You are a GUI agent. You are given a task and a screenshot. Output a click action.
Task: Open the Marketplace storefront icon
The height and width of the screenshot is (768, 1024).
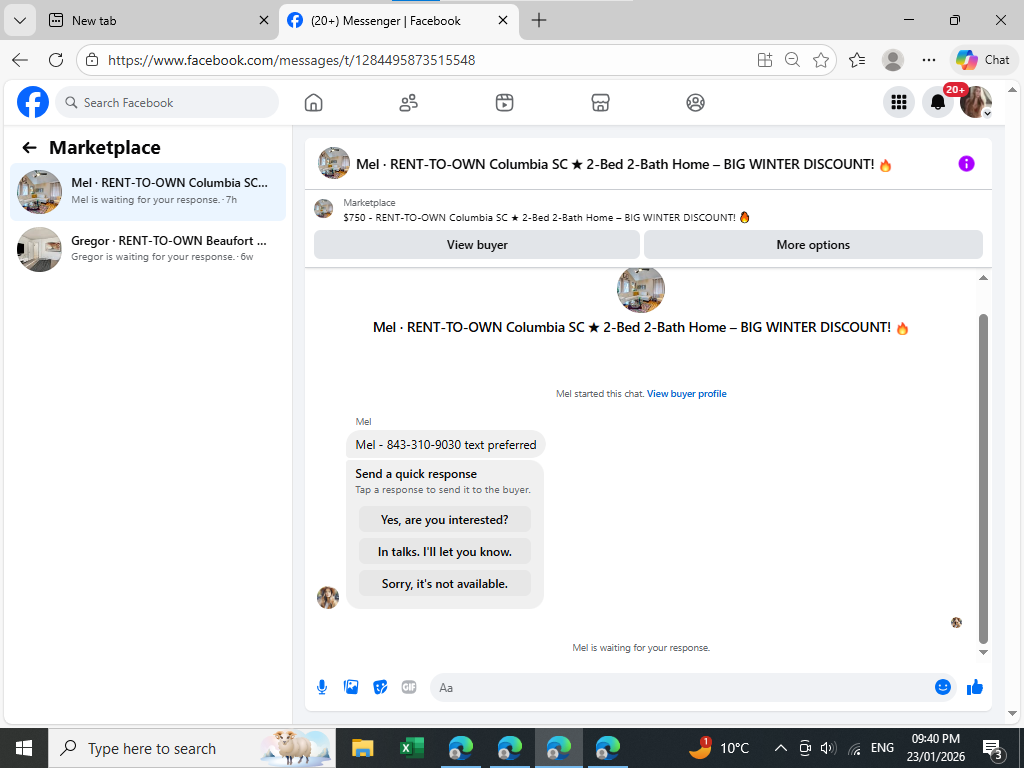600,103
